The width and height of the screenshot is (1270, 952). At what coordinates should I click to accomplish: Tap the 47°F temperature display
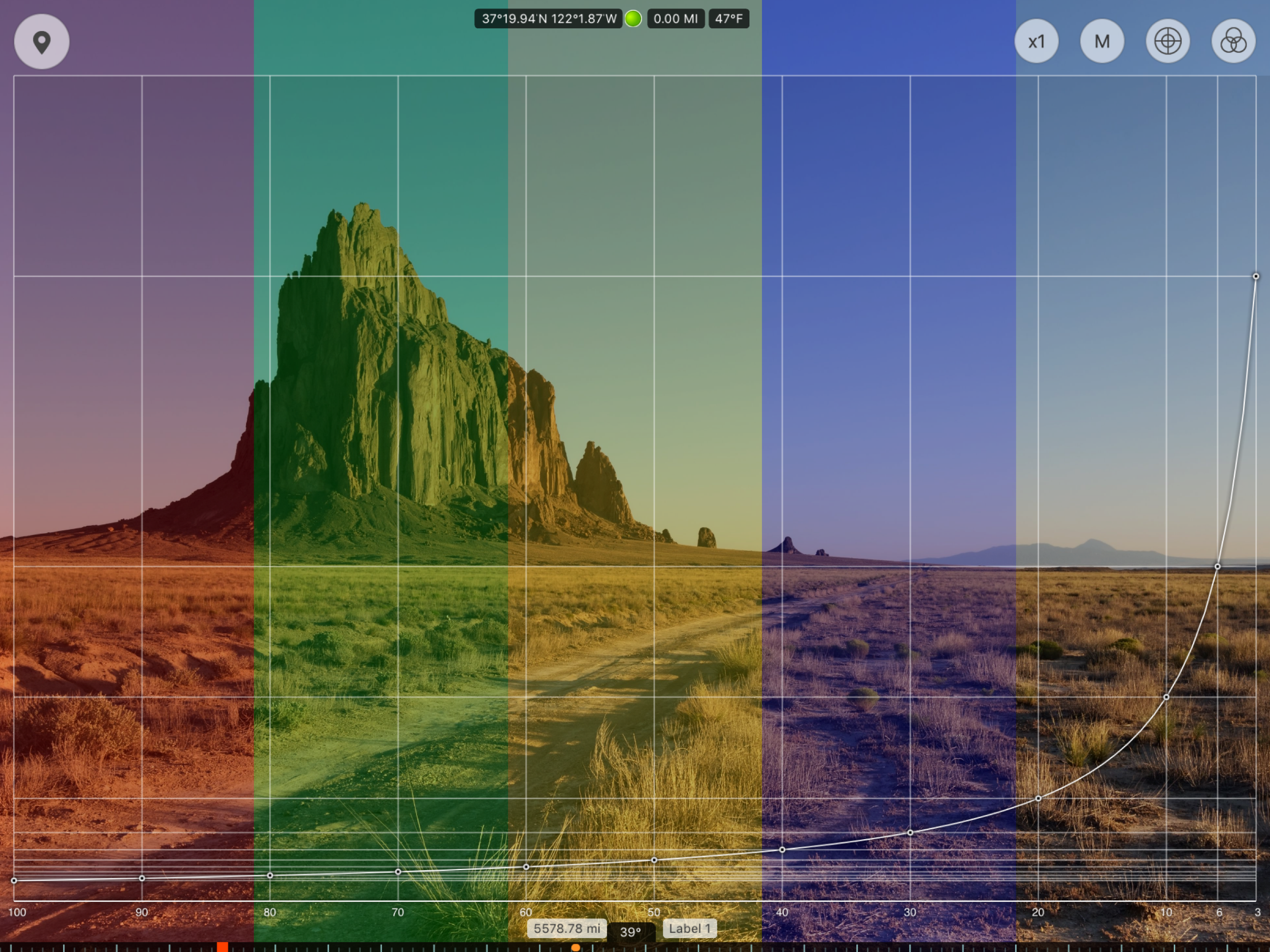(x=728, y=19)
